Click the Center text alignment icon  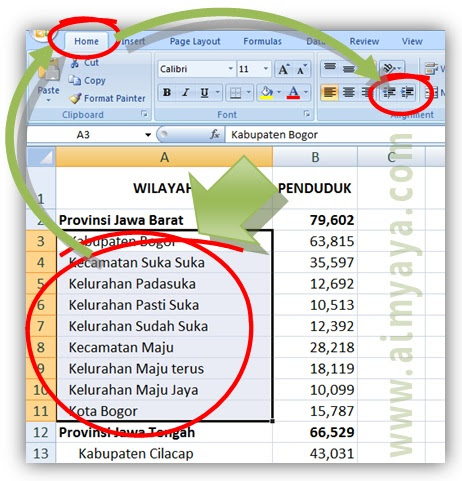349,92
